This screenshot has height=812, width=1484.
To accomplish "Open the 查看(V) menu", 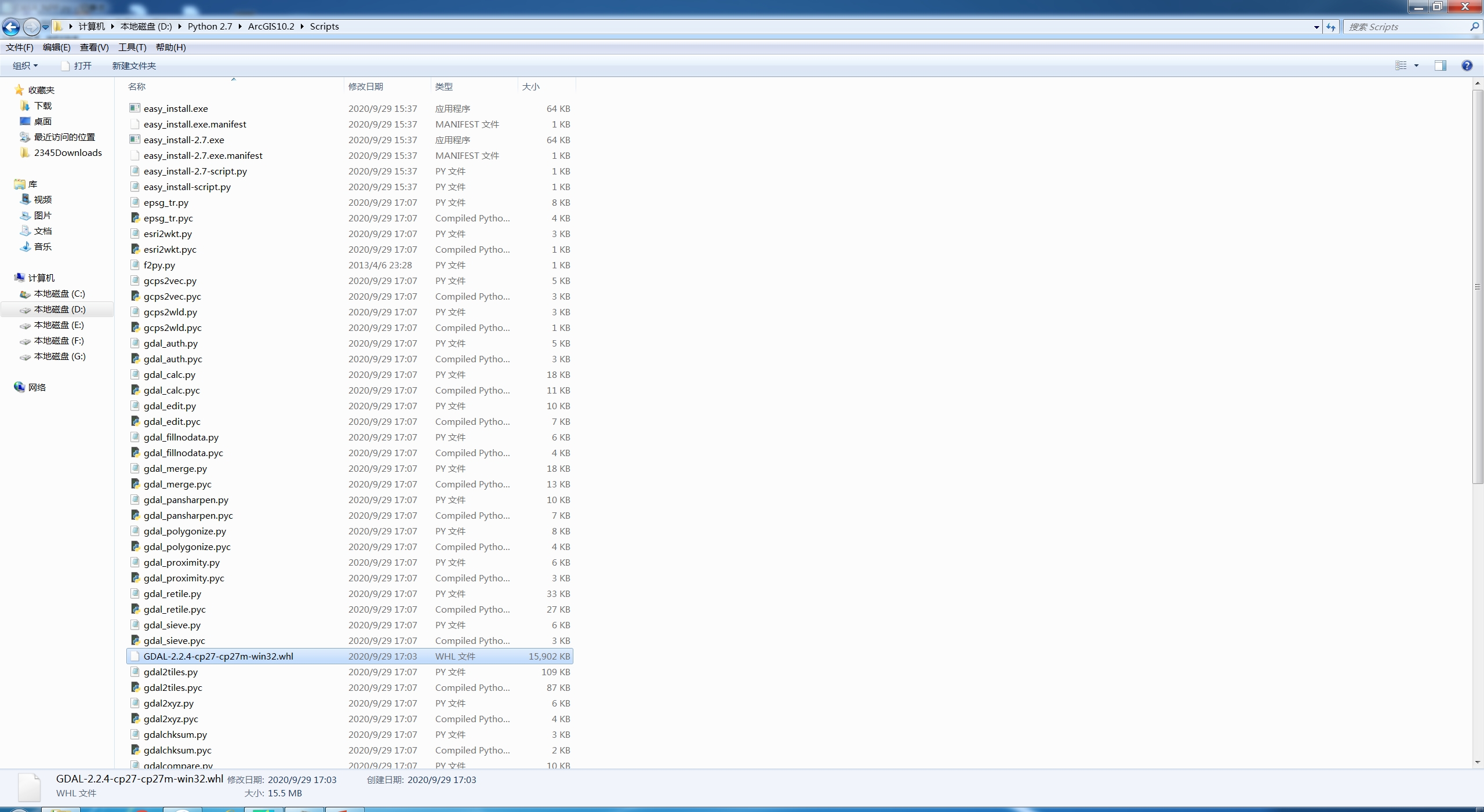I will click(x=93, y=47).
